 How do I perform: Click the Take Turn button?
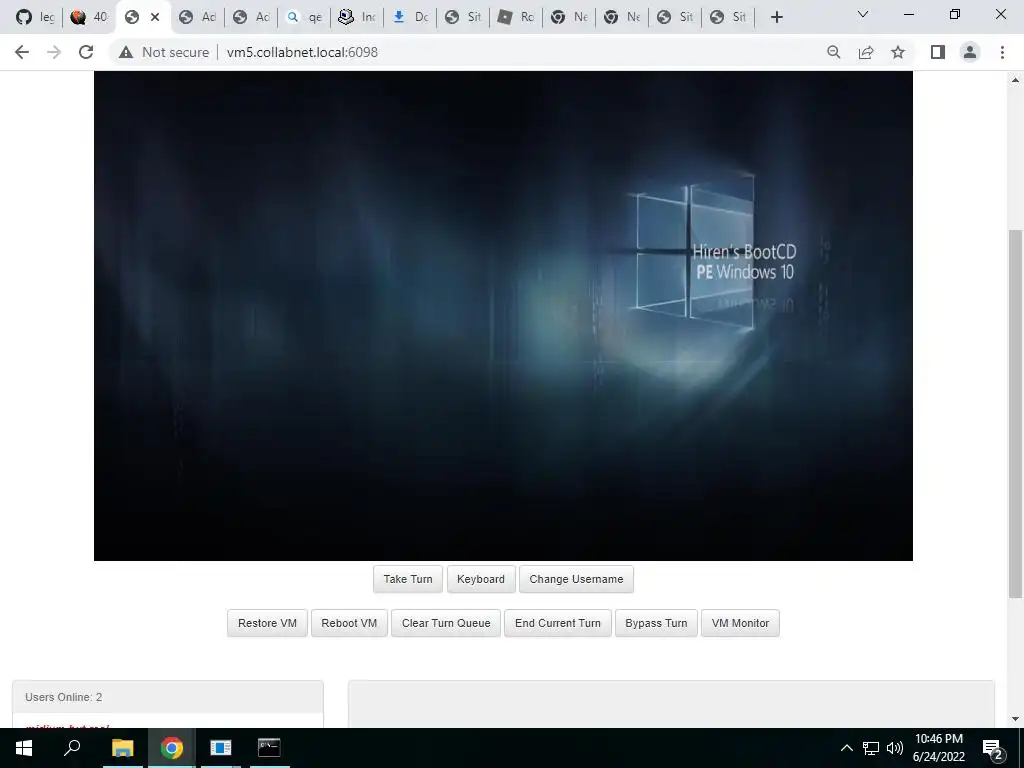coord(408,579)
